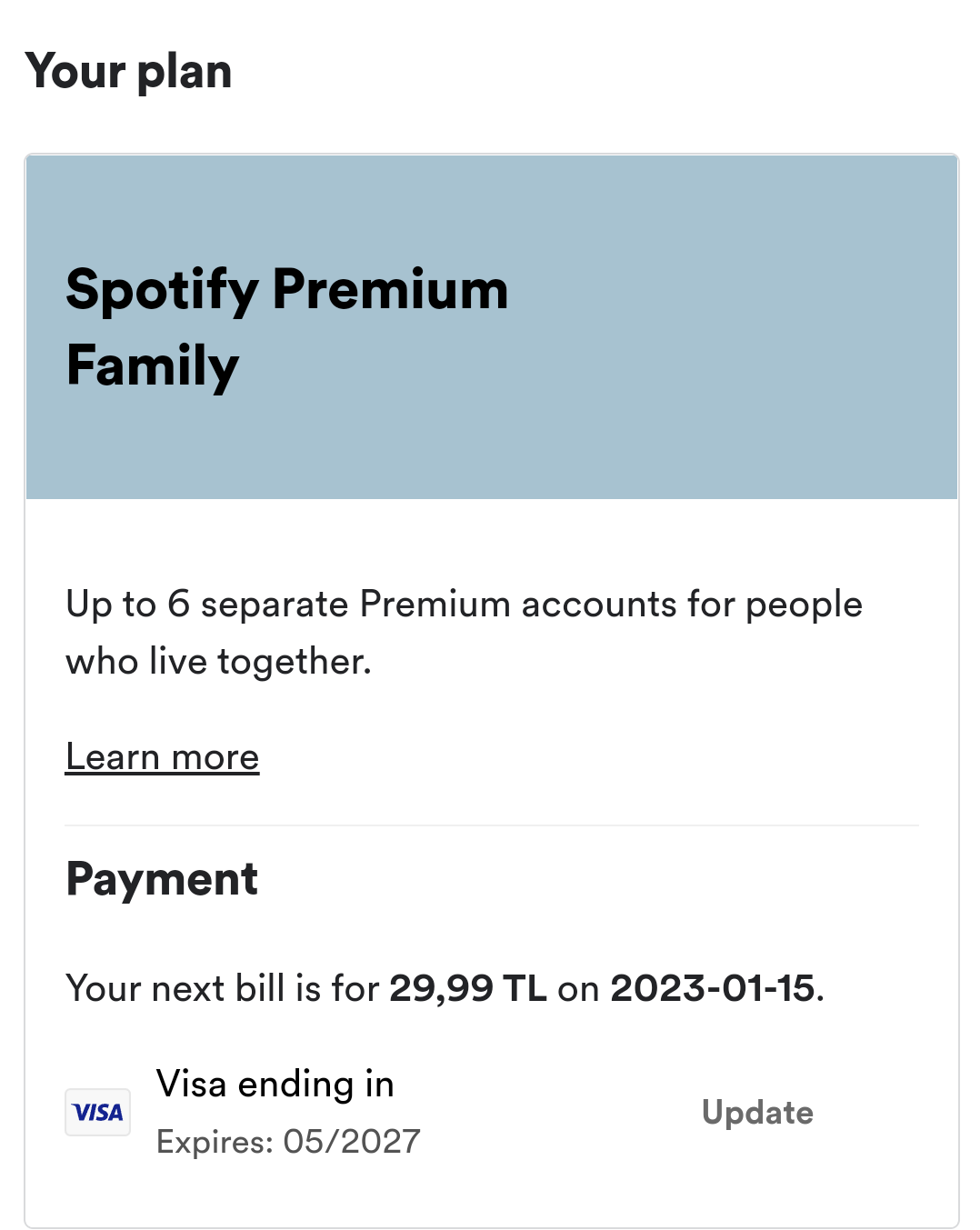Click the blue plan banner area
Image resolution: width=980 pixels, height=1230 pixels.
point(492,327)
